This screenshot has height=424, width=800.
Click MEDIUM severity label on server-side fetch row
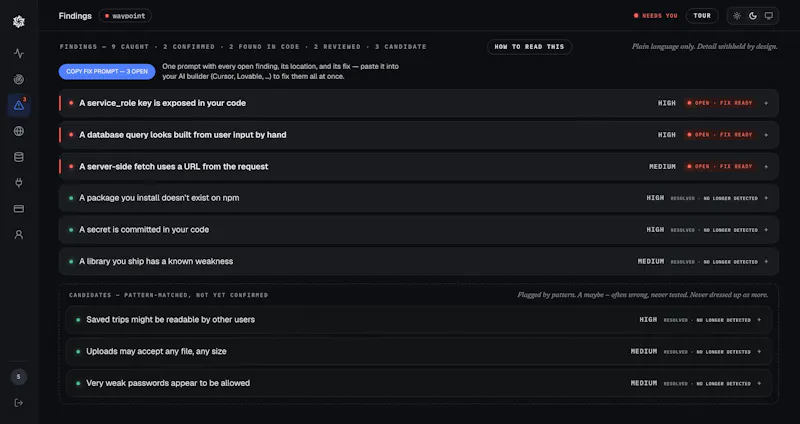(x=662, y=166)
